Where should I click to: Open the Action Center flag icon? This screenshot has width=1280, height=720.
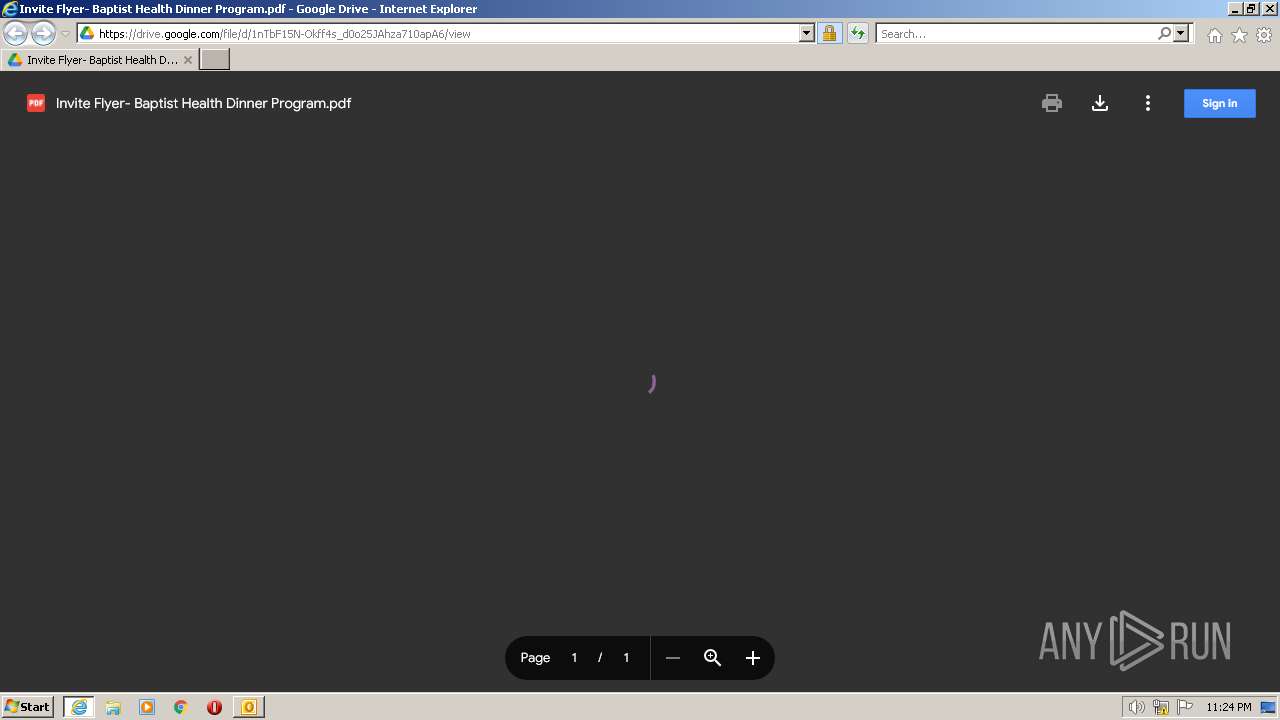(x=1185, y=707)
